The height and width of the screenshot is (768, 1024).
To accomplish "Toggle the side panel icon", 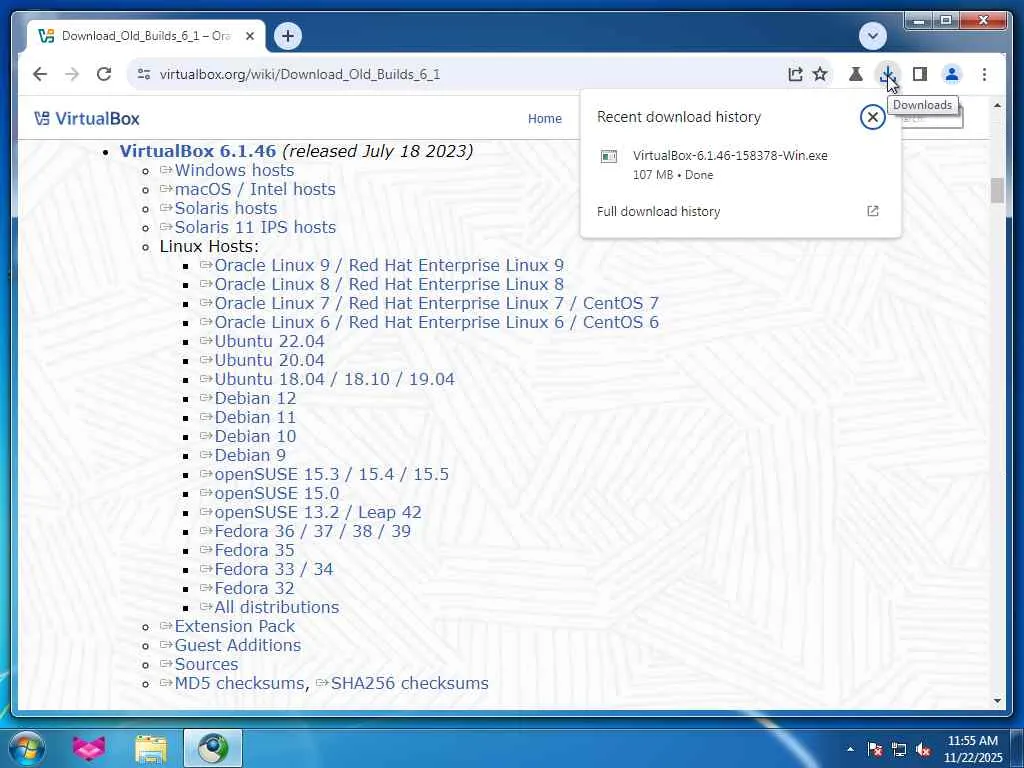I will [920, 74].
